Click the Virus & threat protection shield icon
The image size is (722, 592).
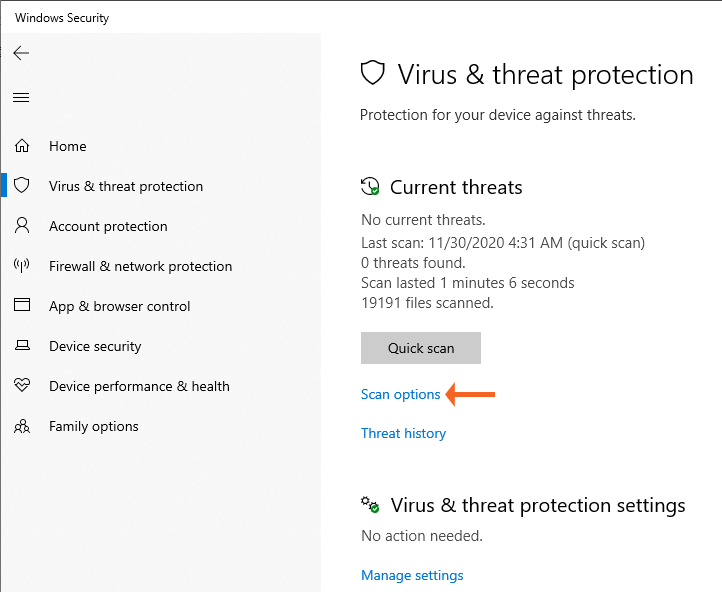pyautogui.click(x=22, y=186)
